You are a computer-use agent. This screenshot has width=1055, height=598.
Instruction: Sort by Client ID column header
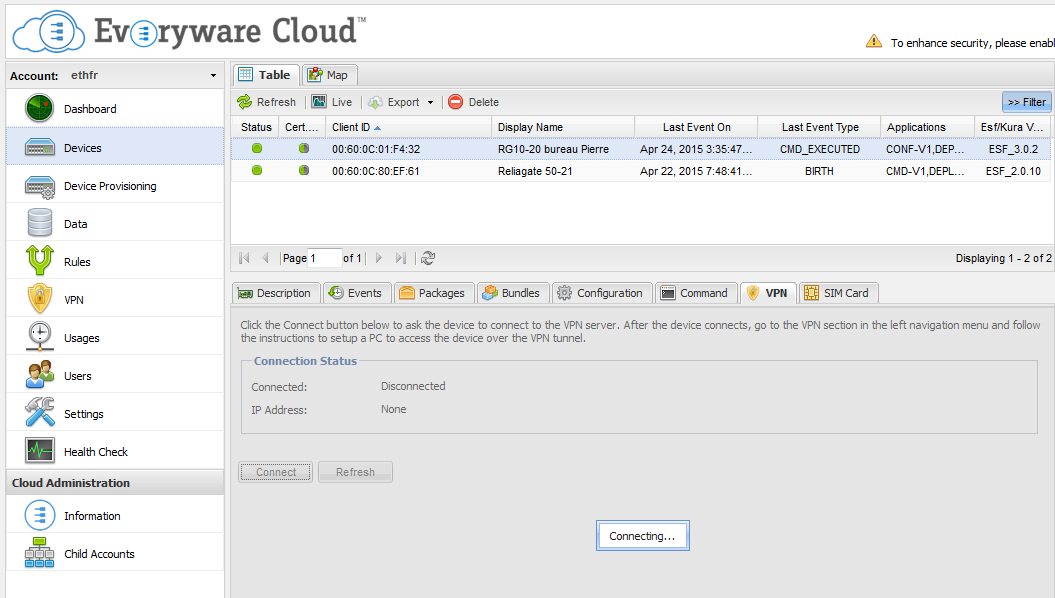pos(408,126)
